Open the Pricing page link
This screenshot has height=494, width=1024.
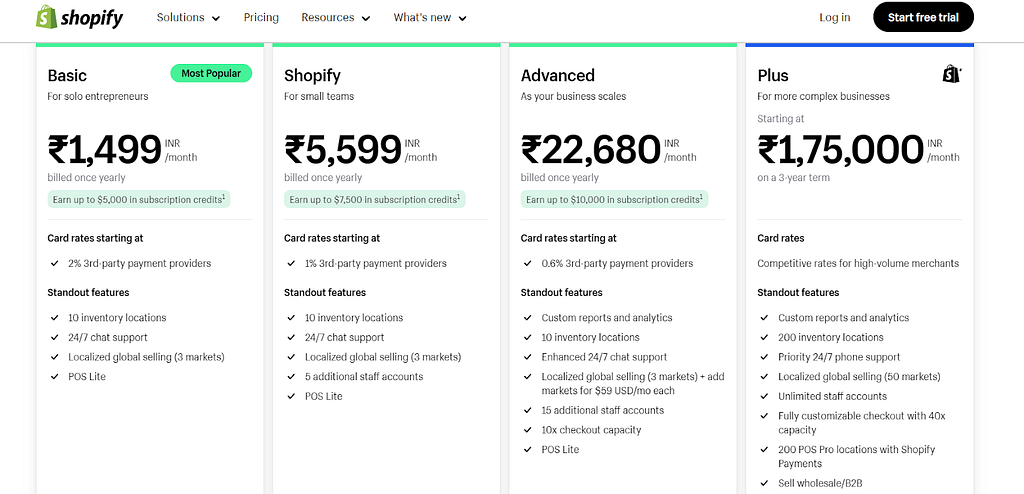point(261,18)
